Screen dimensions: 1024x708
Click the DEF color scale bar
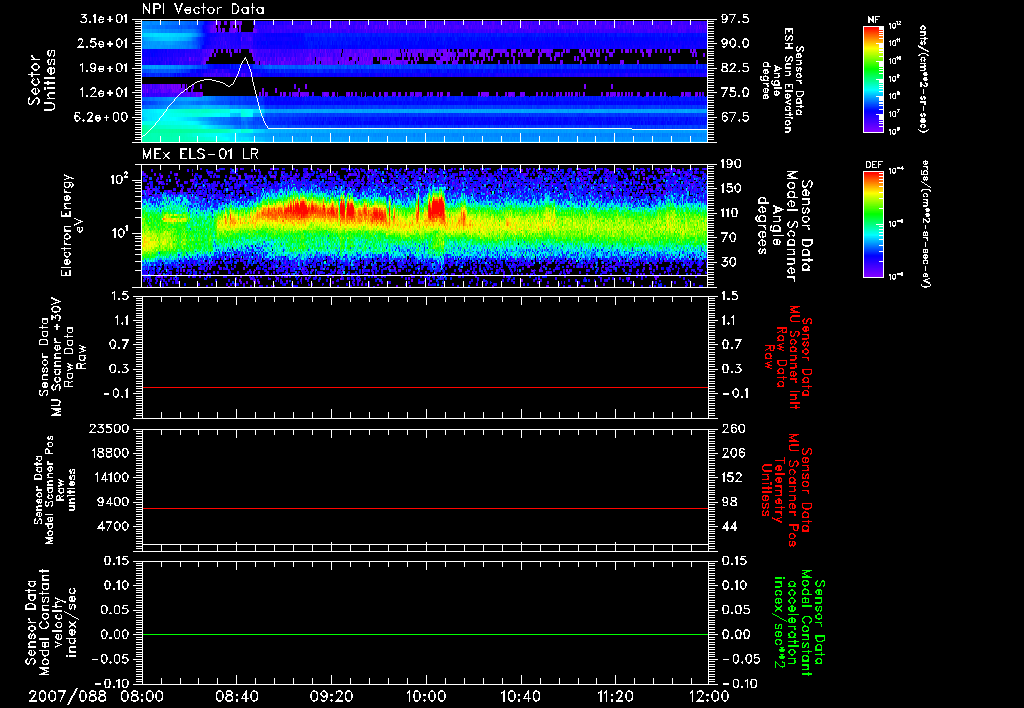[x=874, y=224]
